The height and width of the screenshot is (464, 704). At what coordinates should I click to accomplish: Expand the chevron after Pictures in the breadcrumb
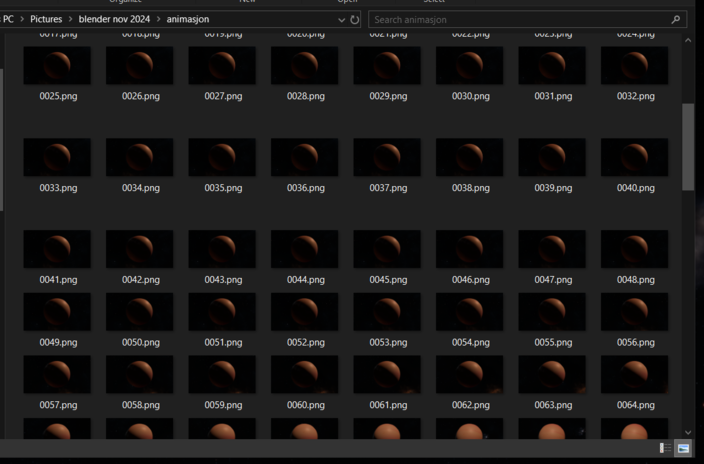pos(70,20)
